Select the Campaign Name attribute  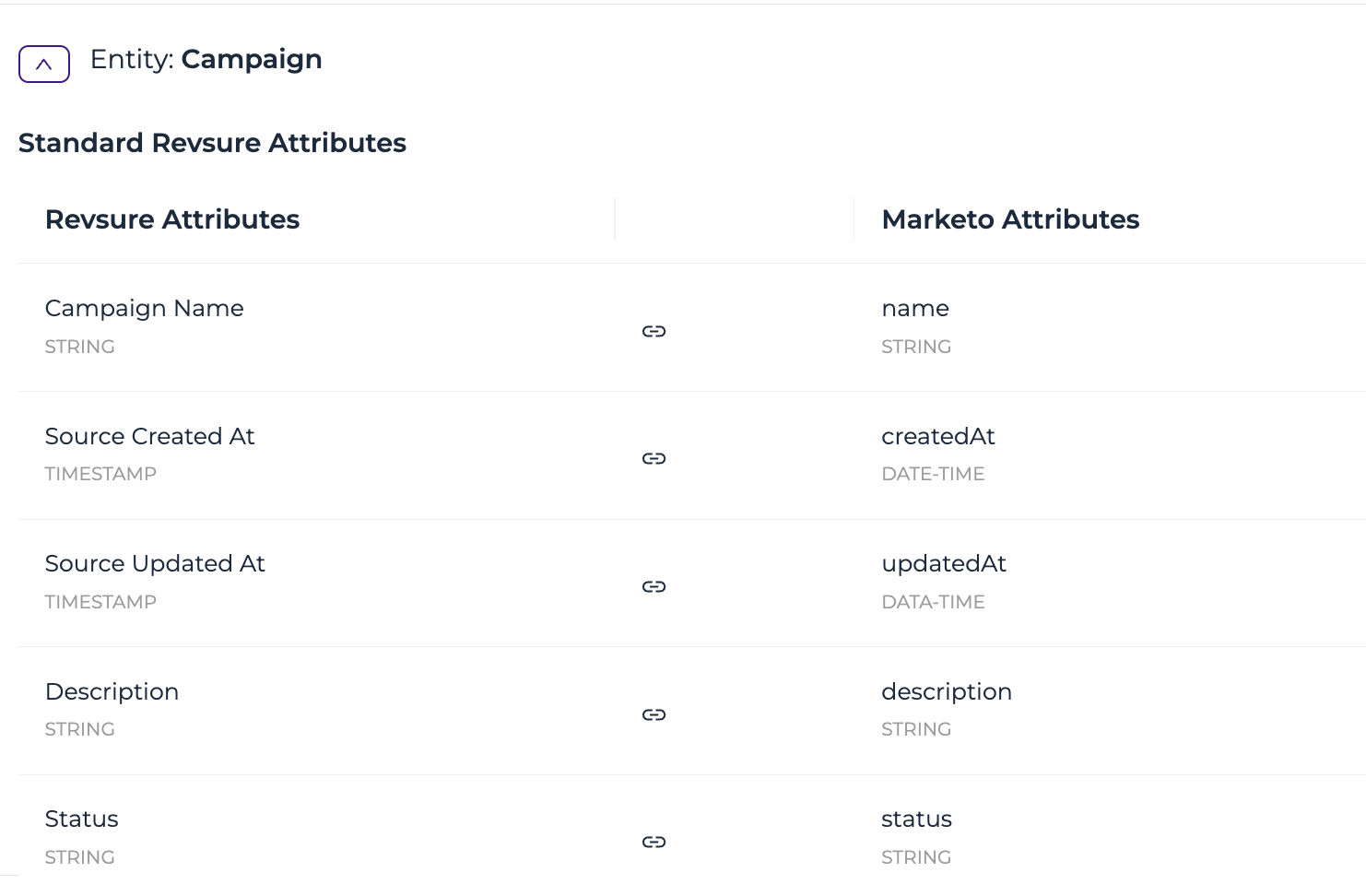tap(145, 308)
